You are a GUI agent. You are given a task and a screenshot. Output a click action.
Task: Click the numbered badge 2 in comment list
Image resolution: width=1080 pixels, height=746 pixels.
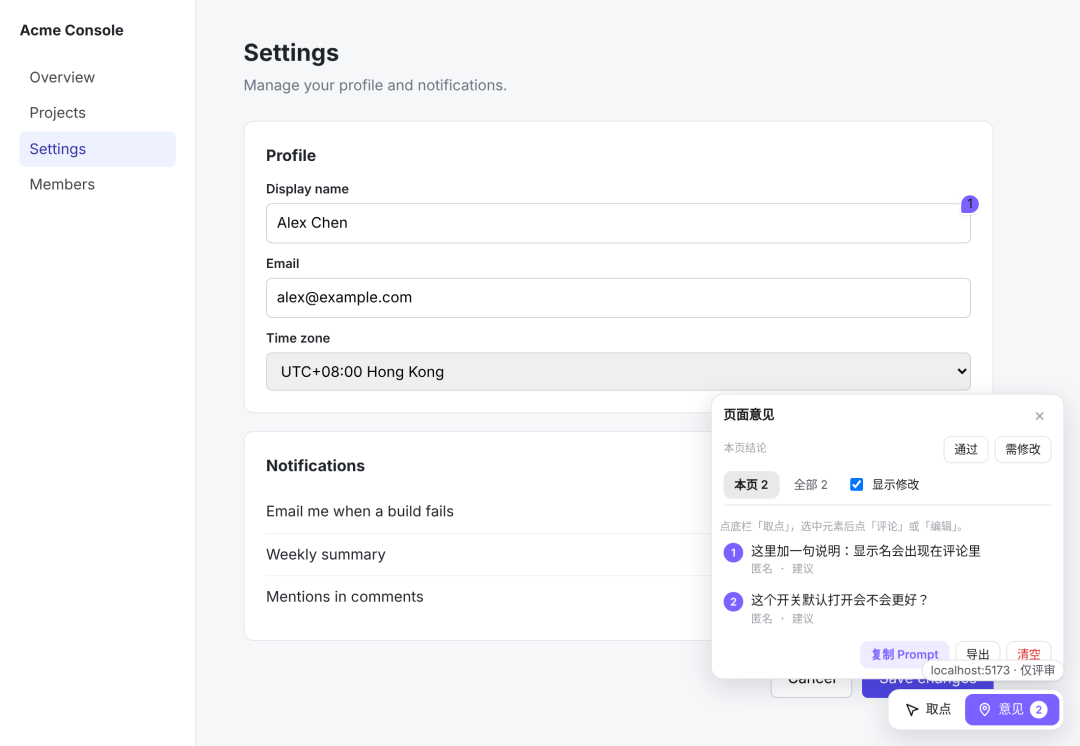click(733, 602)
